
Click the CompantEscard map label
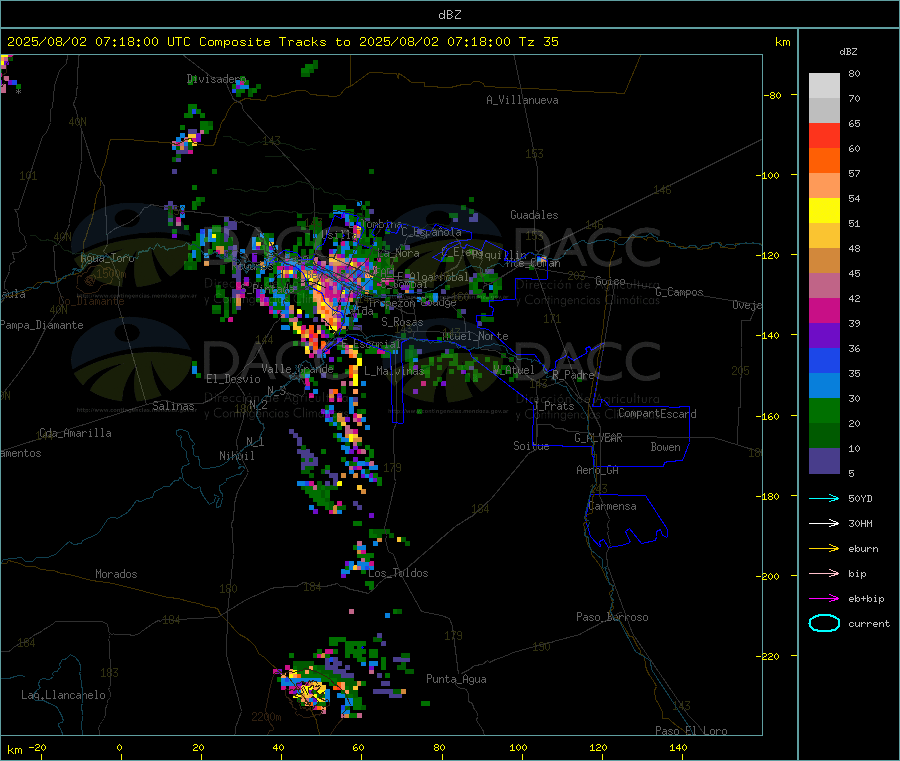click(657, 413)
